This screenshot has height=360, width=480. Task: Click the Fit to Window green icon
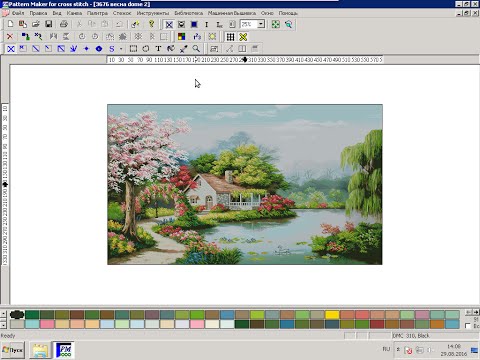276,24
